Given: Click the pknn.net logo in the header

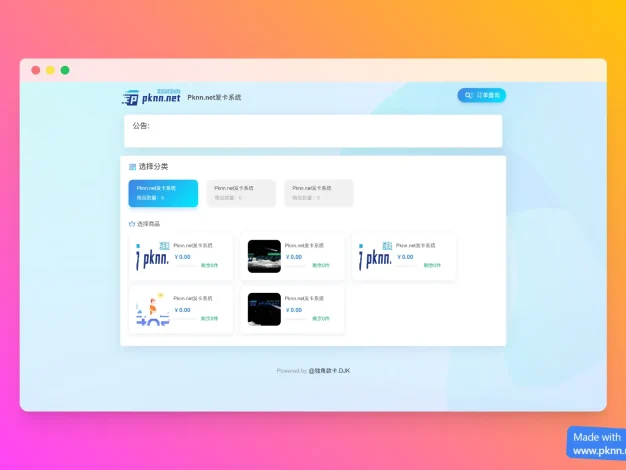Looking at the screenshot, I should click(x=151, y=97).
